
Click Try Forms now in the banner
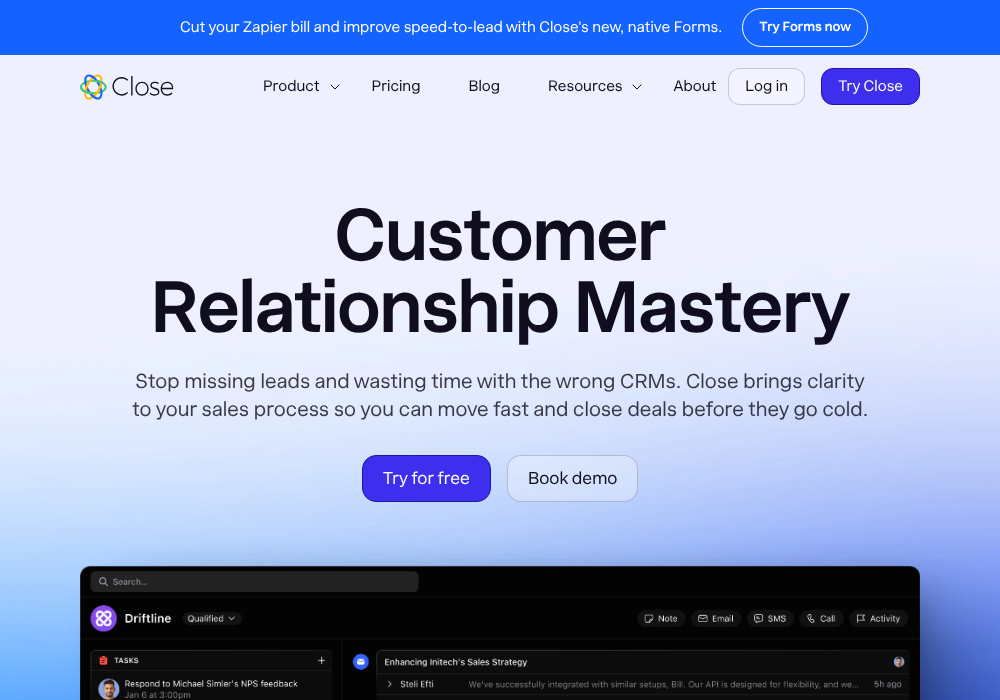point(804,28)
